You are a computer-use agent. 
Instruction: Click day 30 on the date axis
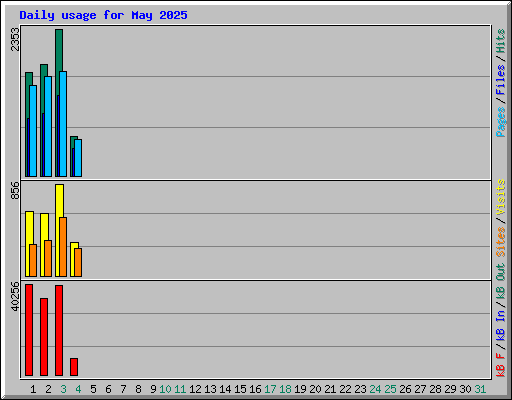(465, 389)
